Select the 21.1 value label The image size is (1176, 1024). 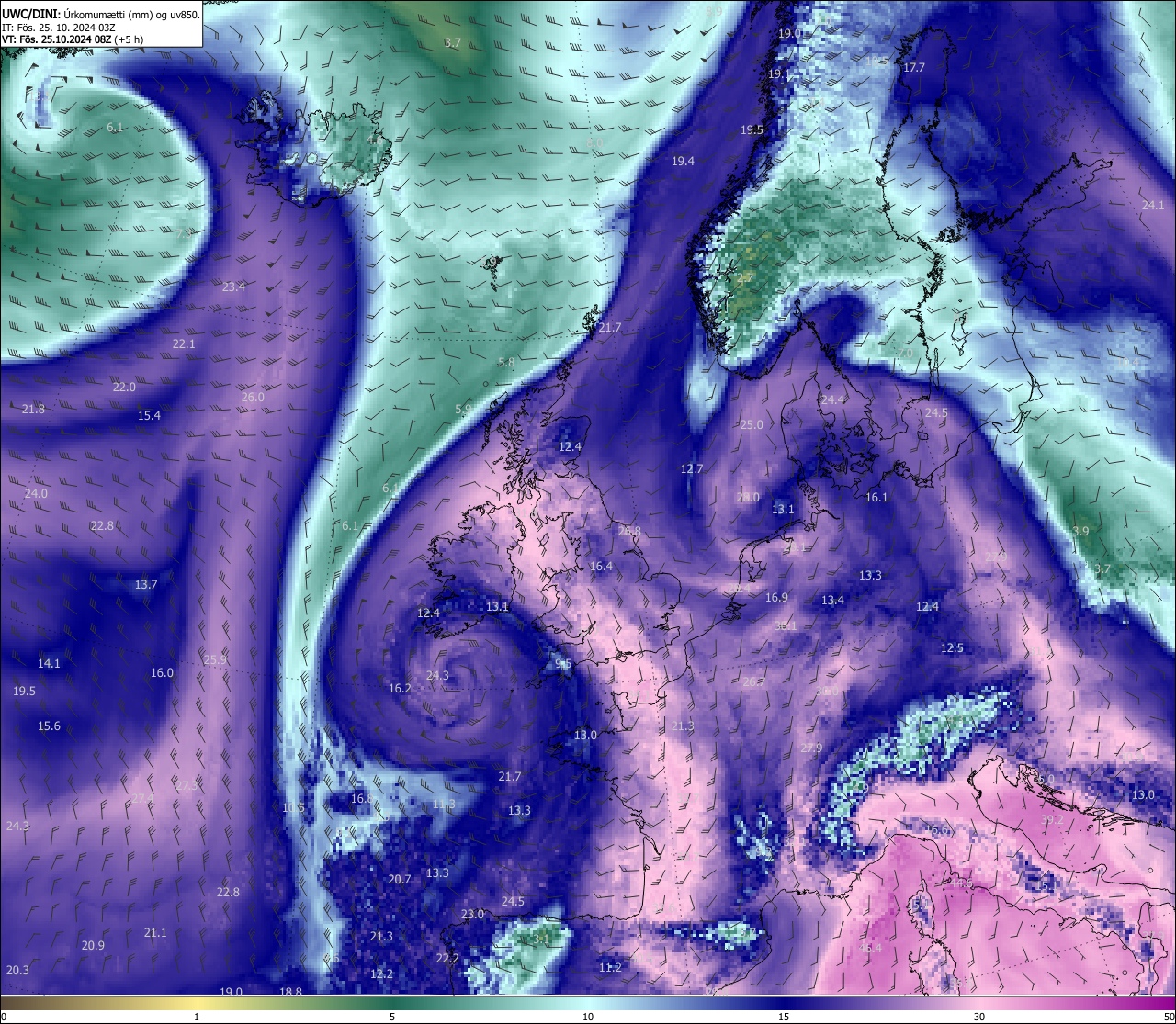[x=155, y=932]
